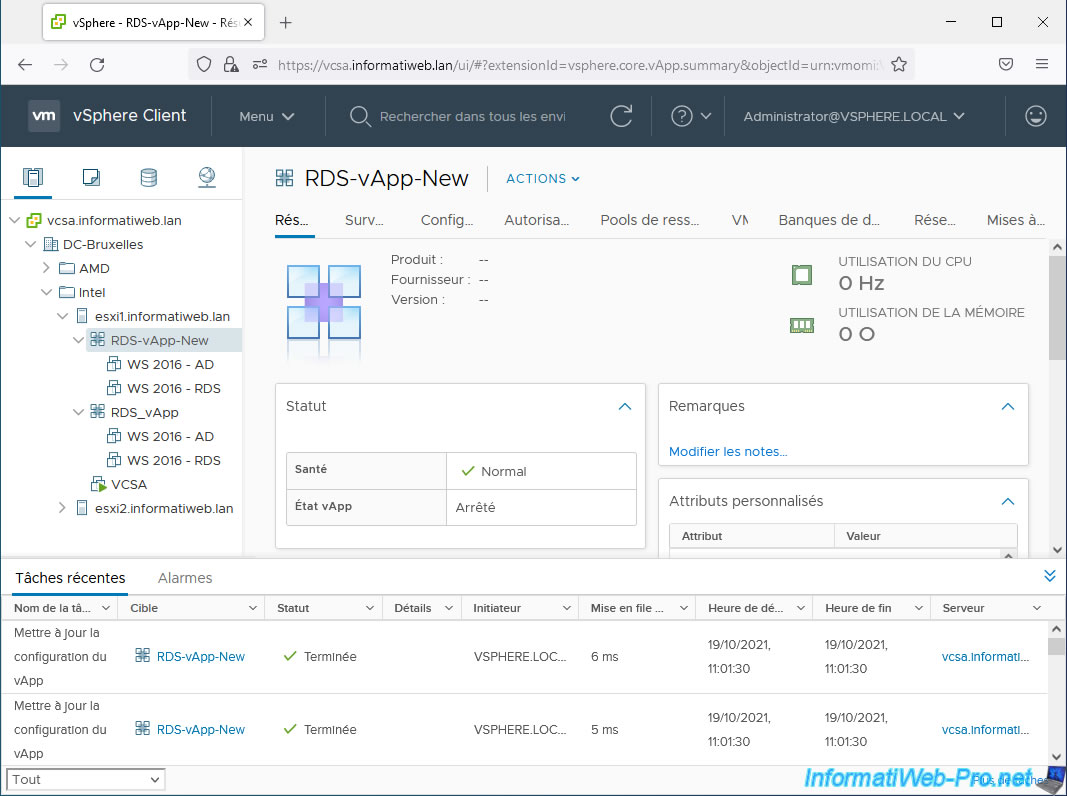Collapse the Statut card

(625, 406)
